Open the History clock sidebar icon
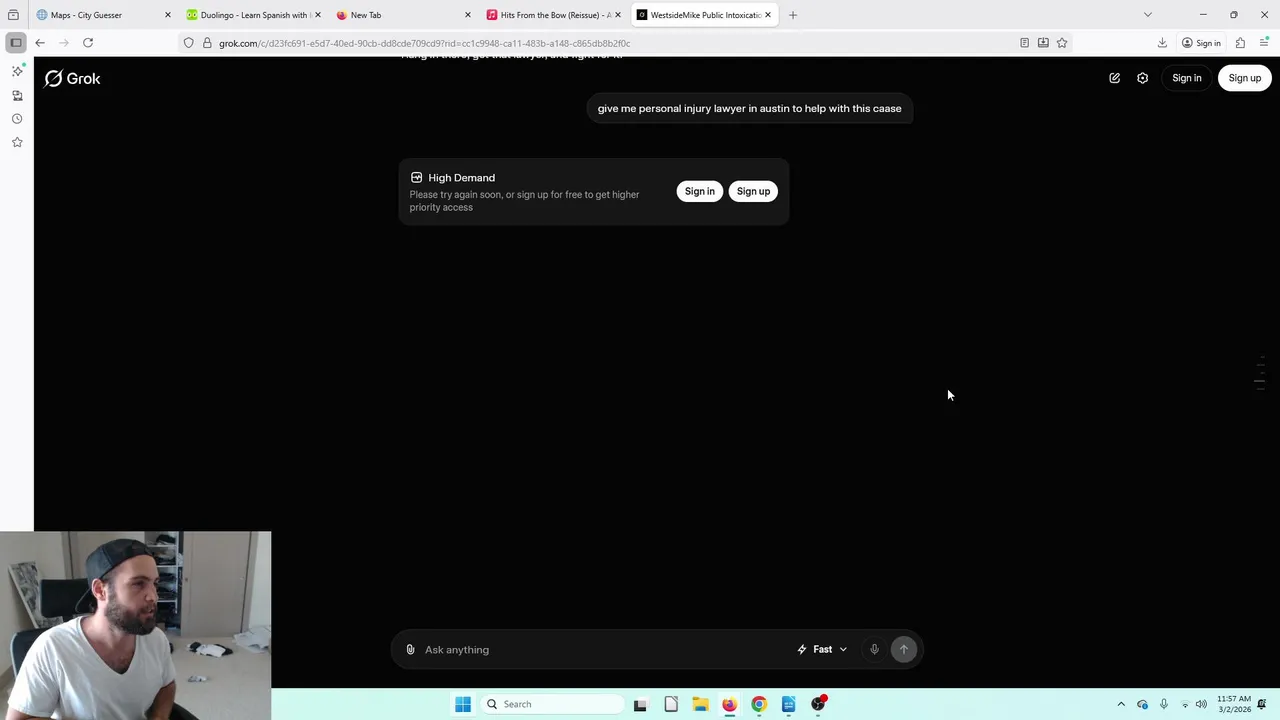This screenshot has height=720, width=1280. [17, 119]
